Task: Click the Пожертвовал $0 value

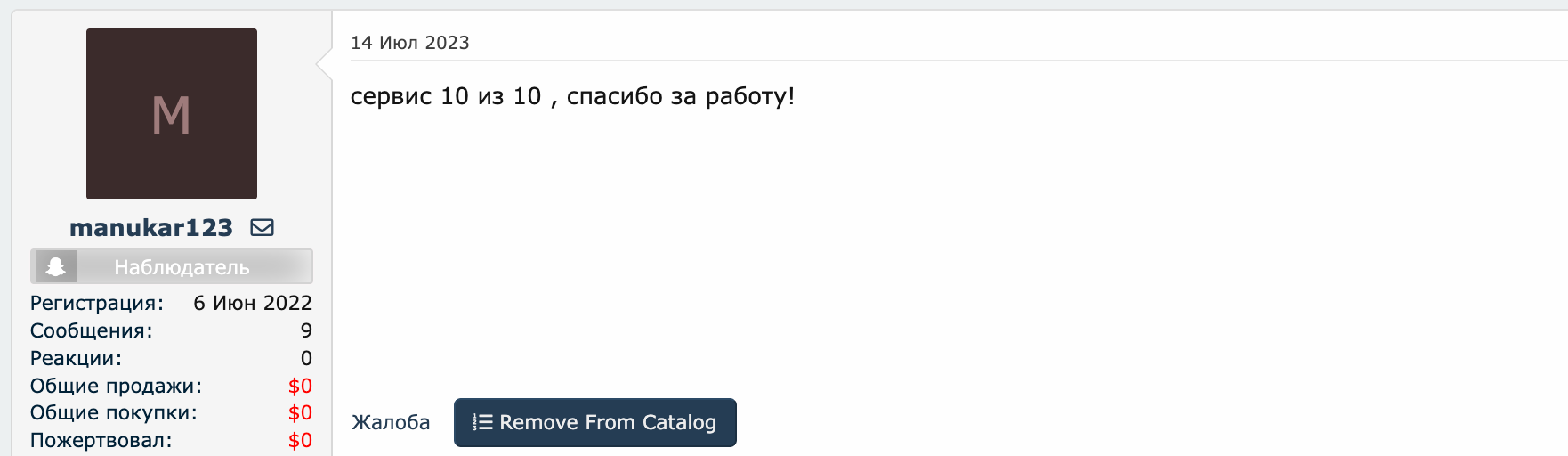Action: tap(300, 440)
